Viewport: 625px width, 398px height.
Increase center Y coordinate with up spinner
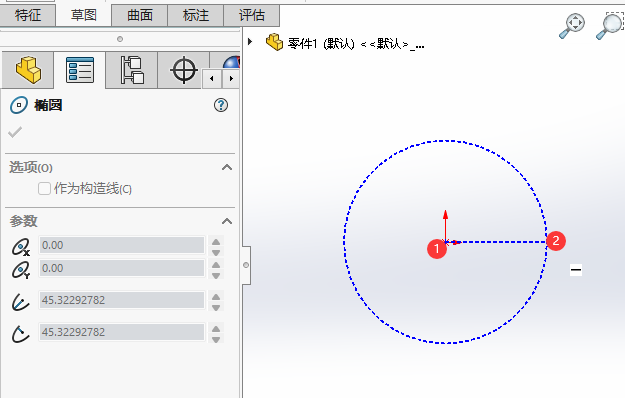tap(216, 265)
